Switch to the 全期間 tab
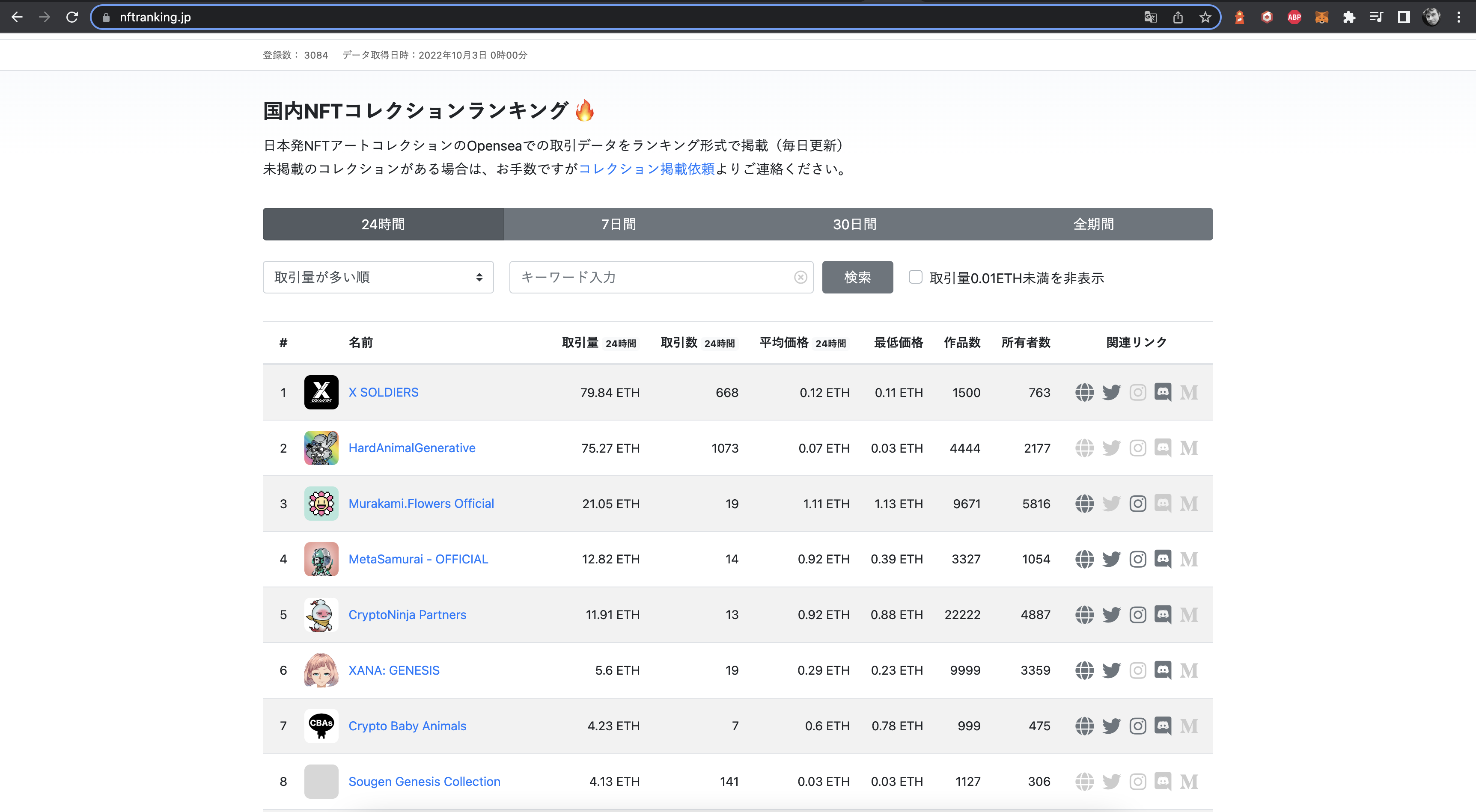This screenshot has height=812, width=1476. tap(1093, 224)
